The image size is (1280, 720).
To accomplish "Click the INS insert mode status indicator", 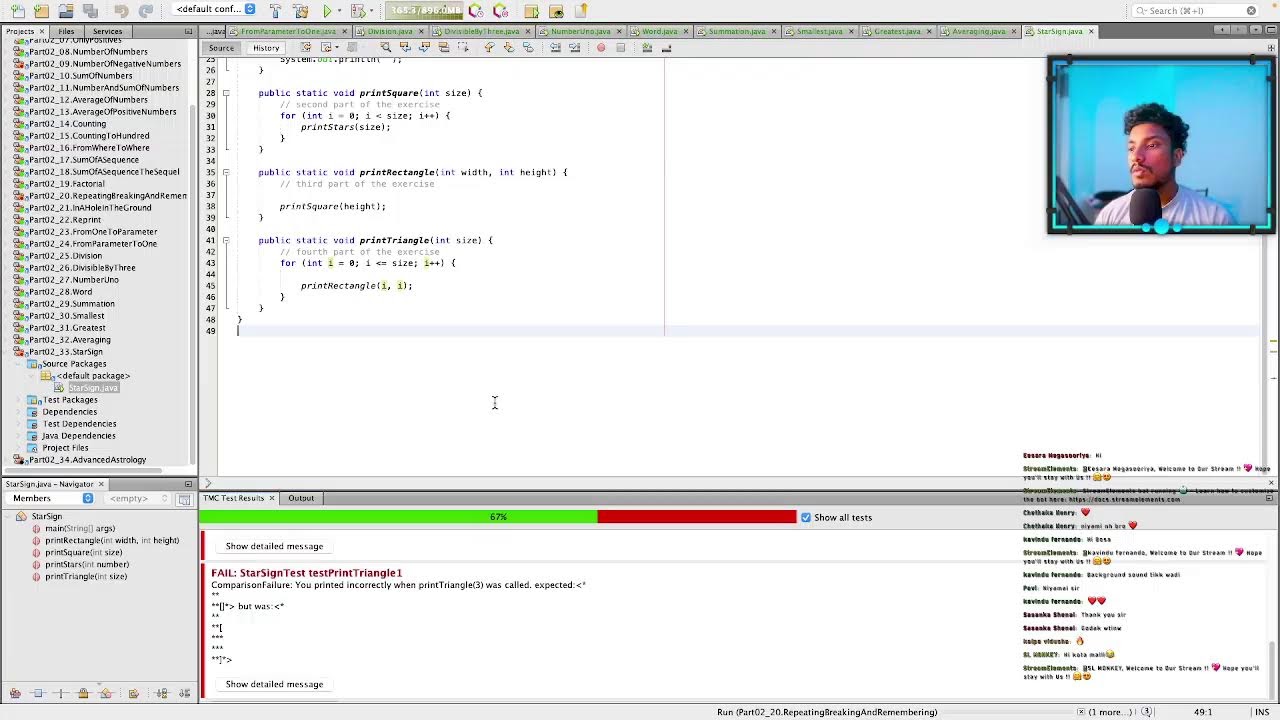I will pyautogui.click(x=1262, y=712).
